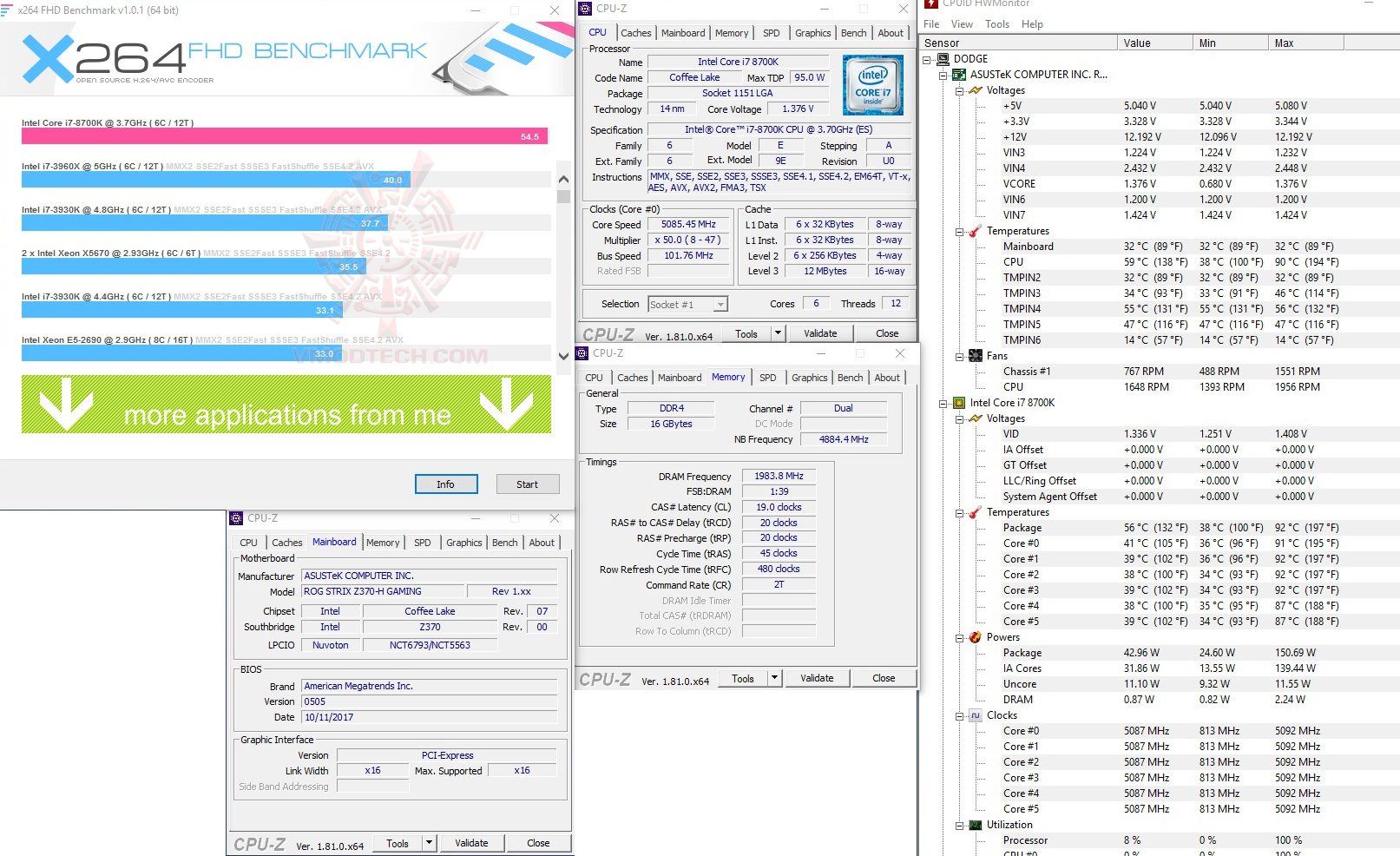
Task: Collapse the Temperatures group containing Mainboard
Action: [960, 231]
